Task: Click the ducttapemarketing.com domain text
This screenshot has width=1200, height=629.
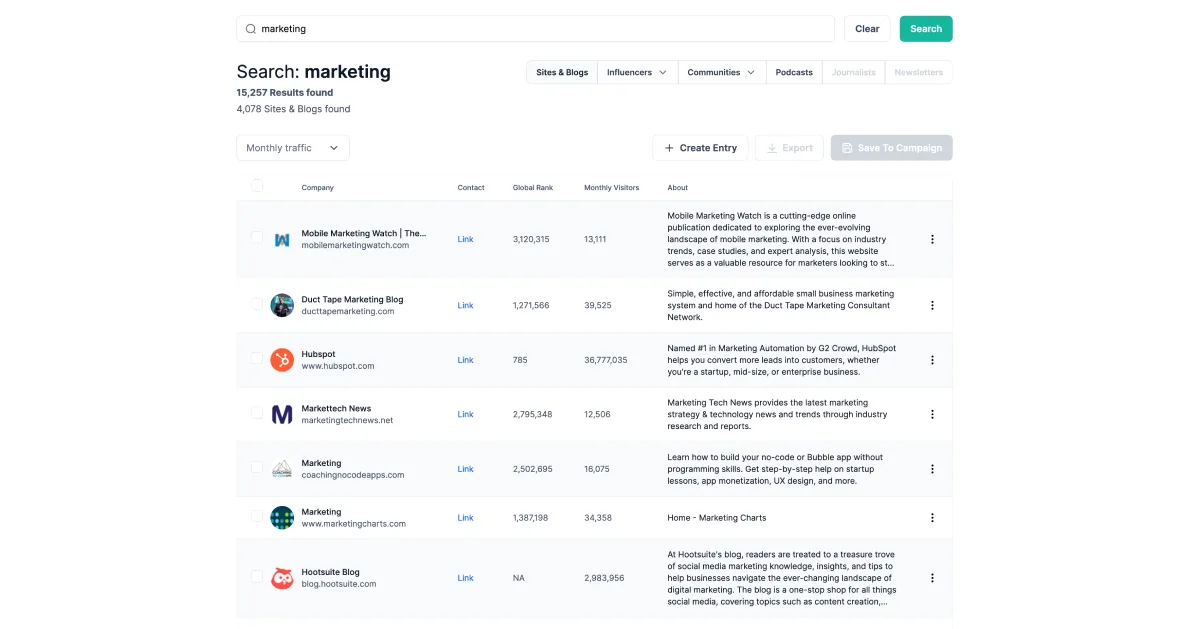Action: click(x=348, y=311)
